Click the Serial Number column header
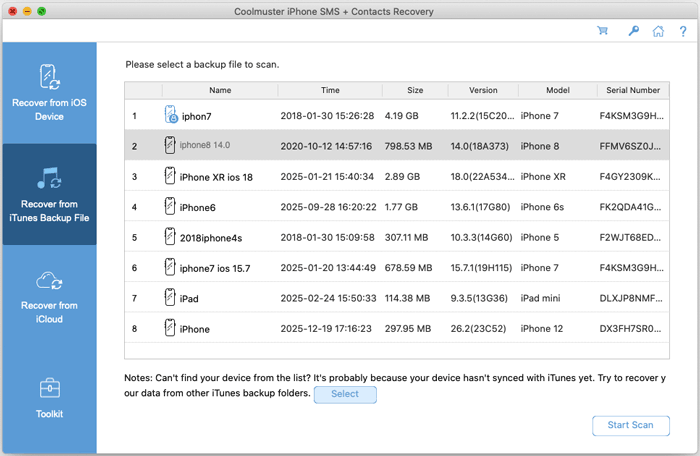 point(633,90)
